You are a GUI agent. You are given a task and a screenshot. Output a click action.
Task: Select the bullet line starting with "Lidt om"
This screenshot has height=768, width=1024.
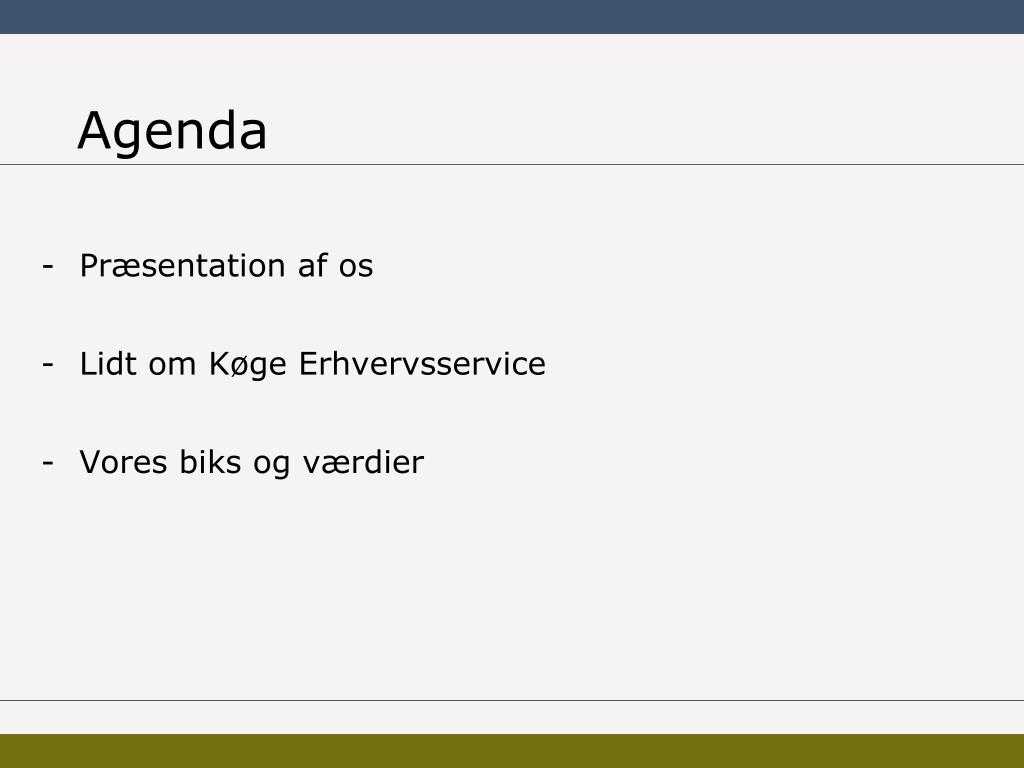pos(312,365)
